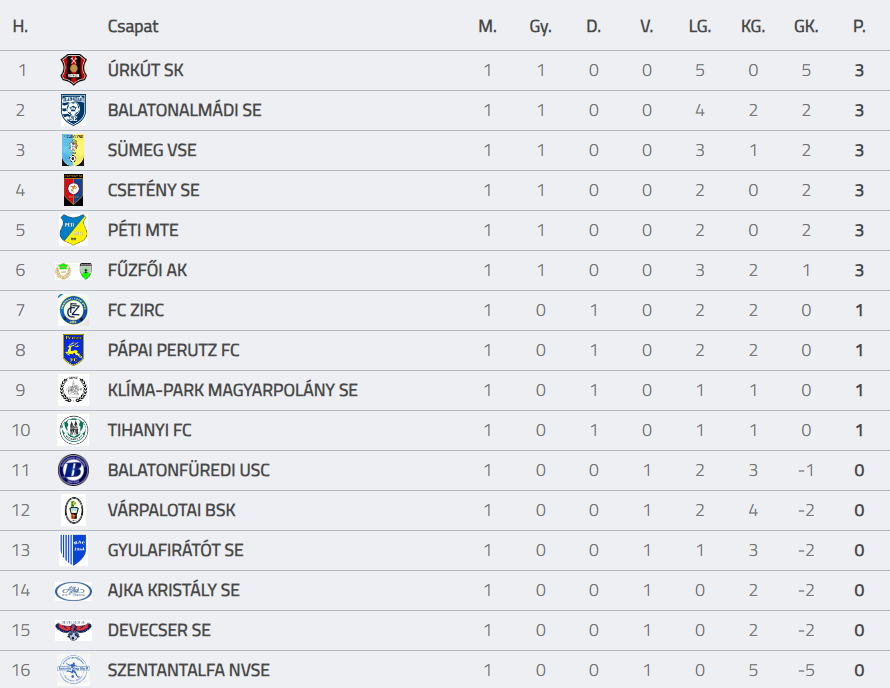Click the Pápai Perutz FC crest
This screenshot has width=890, height=688.
coord(73,350)
